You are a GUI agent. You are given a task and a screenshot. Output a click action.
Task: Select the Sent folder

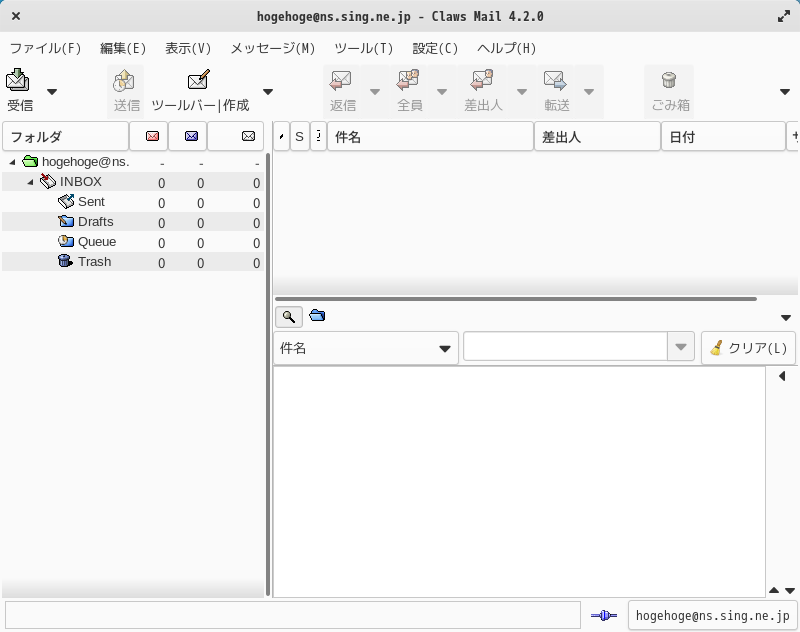pos(133,202)
